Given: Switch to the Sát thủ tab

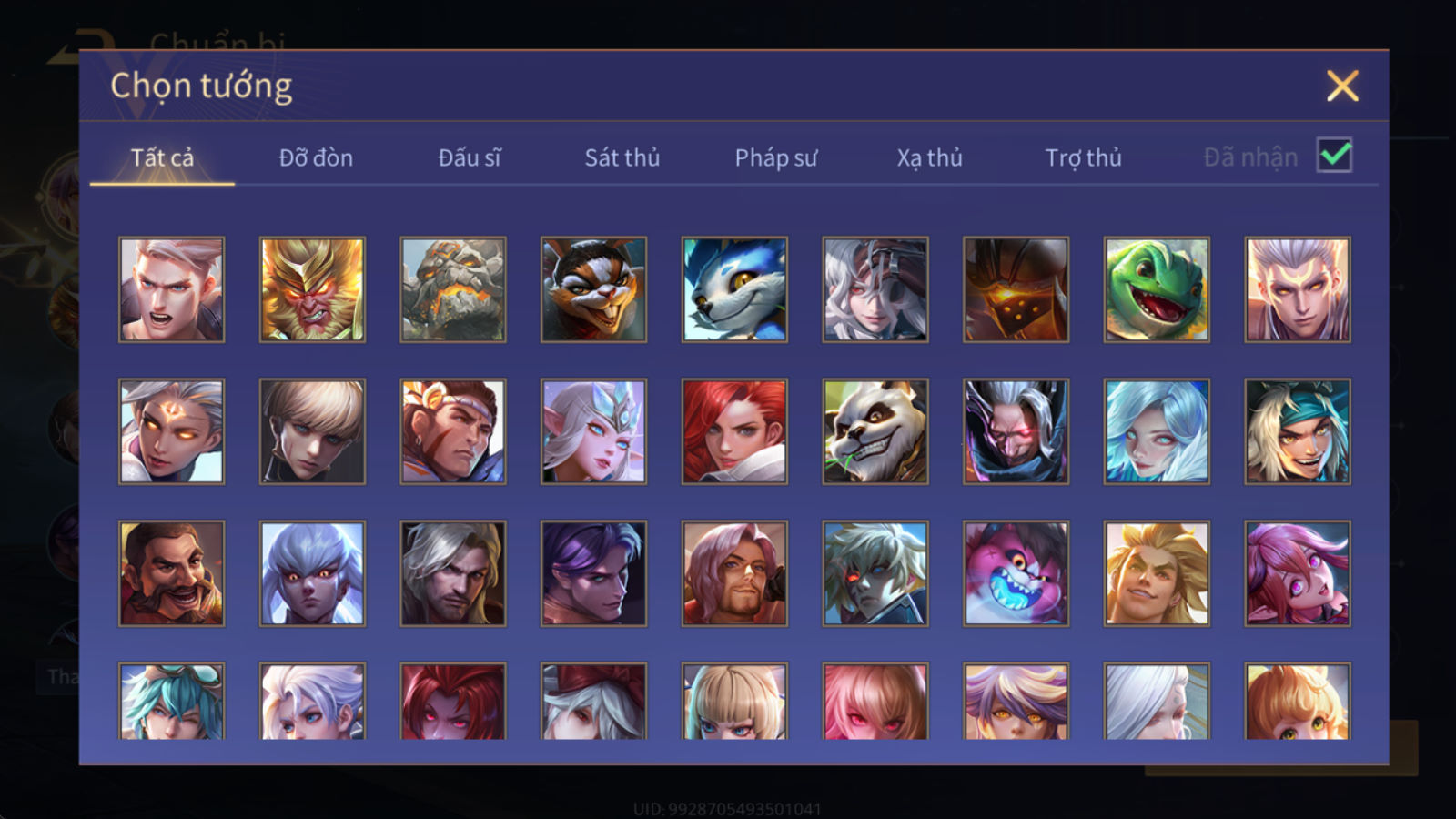Looking at the screenshot, I should tap(622, 157).
